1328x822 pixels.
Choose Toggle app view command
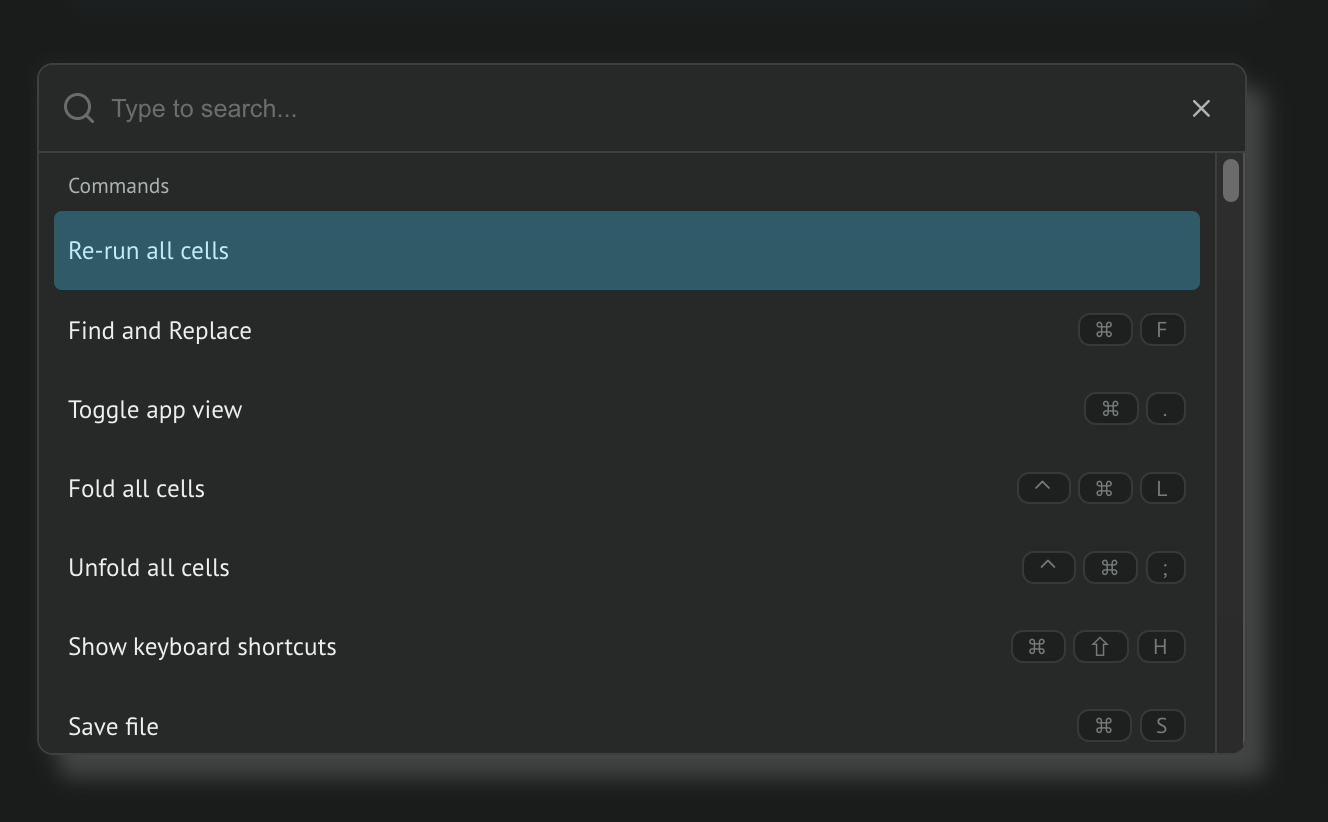(x=627, y=409)
